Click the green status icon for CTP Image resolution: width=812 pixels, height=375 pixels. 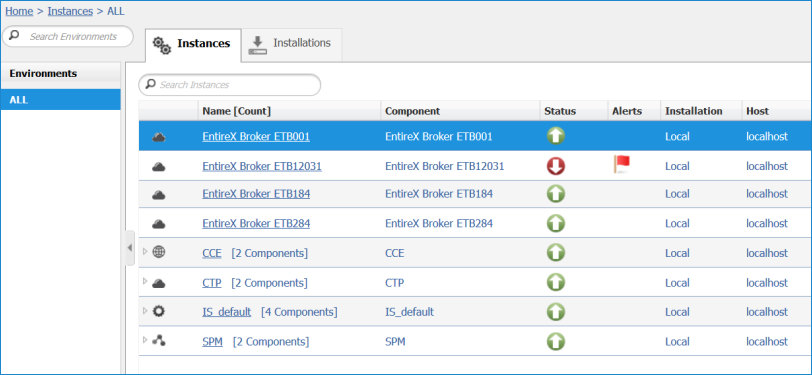tap(556, 282)
